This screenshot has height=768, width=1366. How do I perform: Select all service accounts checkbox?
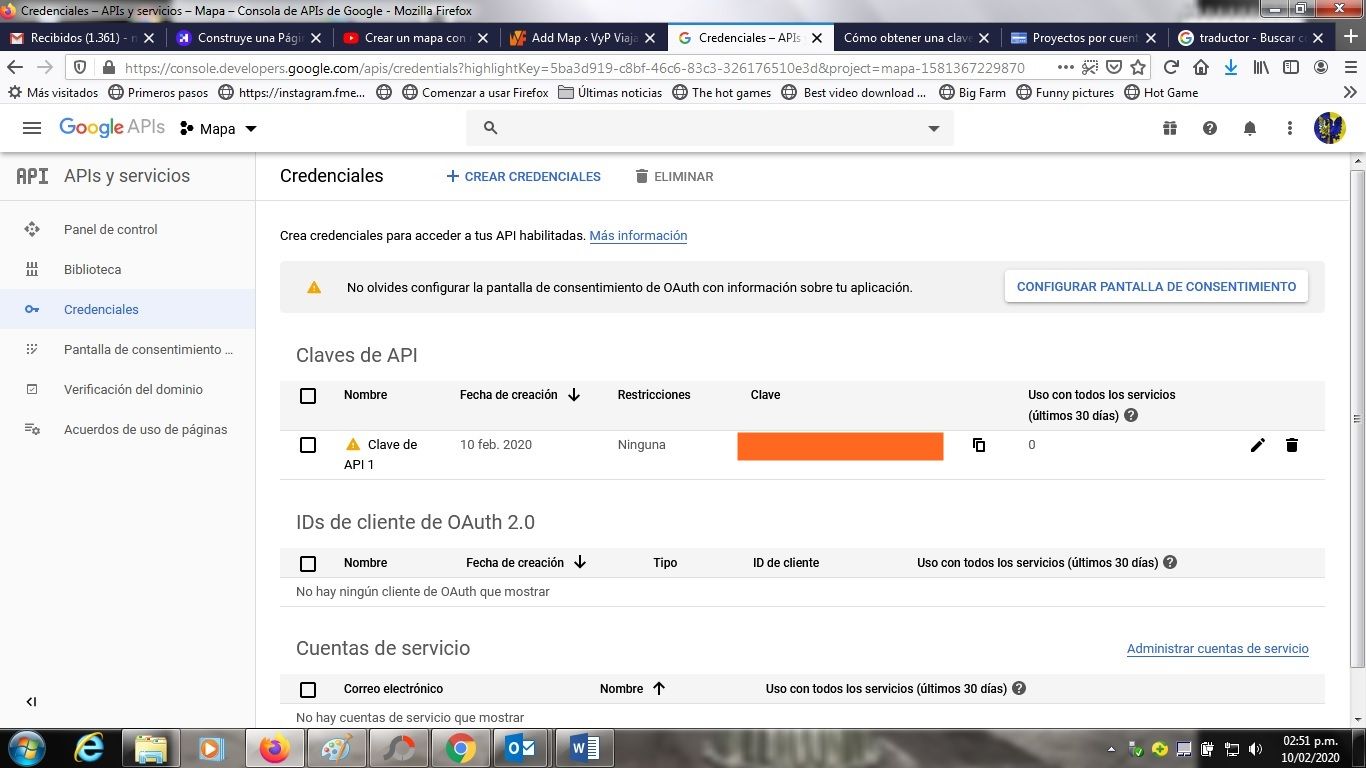(308, 690)
